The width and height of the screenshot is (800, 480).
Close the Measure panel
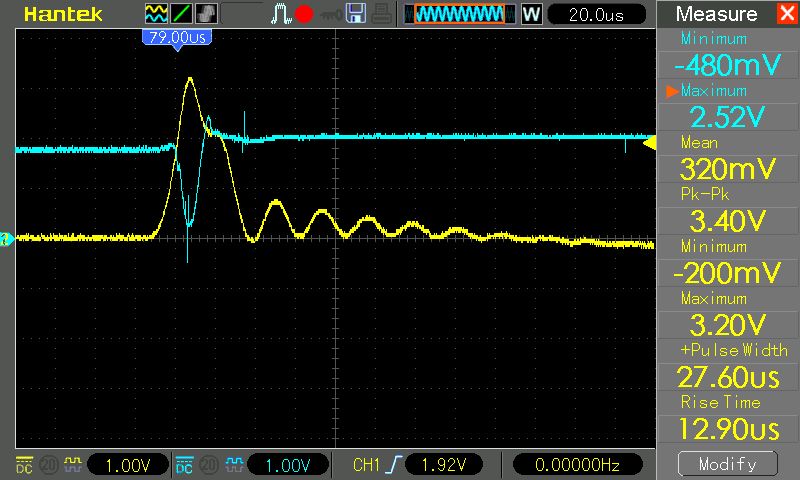[x=786, y=14]
